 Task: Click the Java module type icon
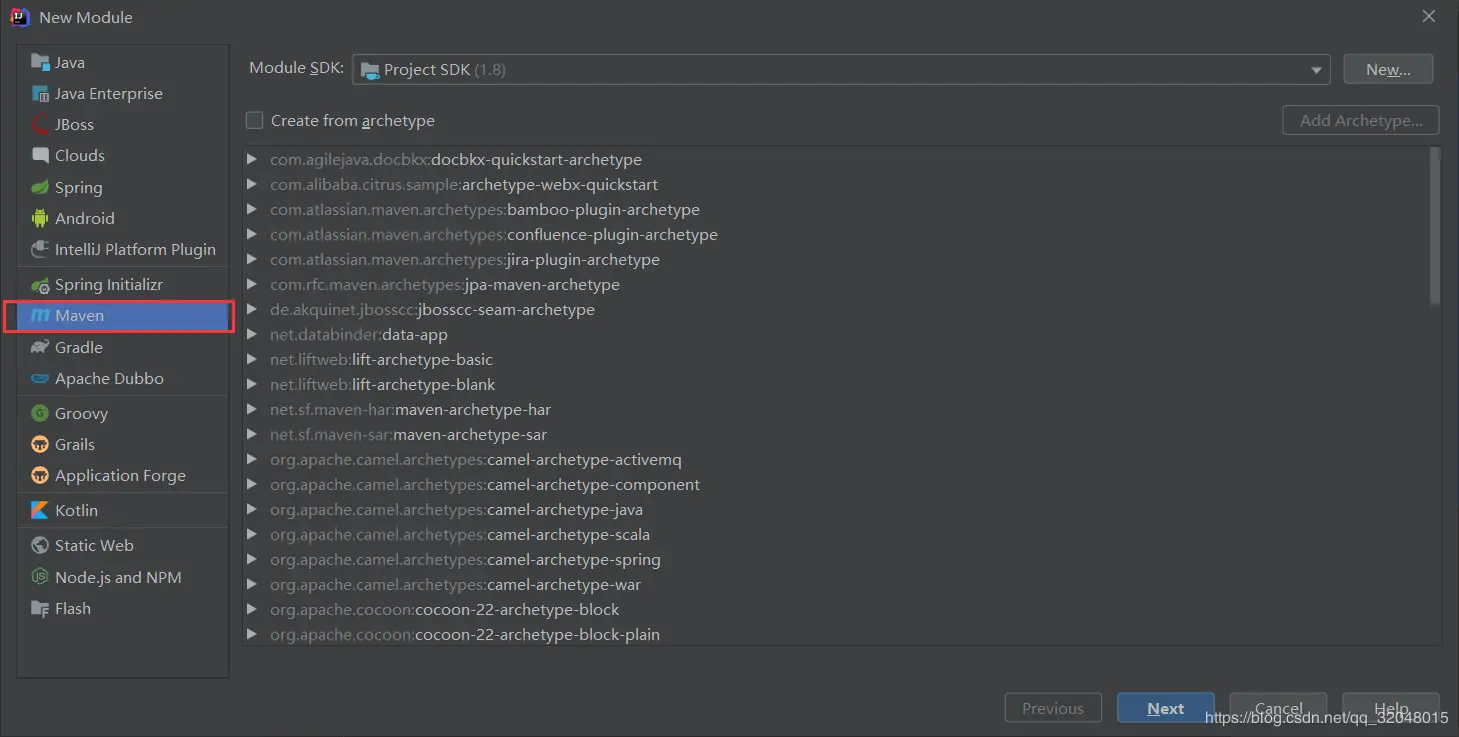pos(40,62)
